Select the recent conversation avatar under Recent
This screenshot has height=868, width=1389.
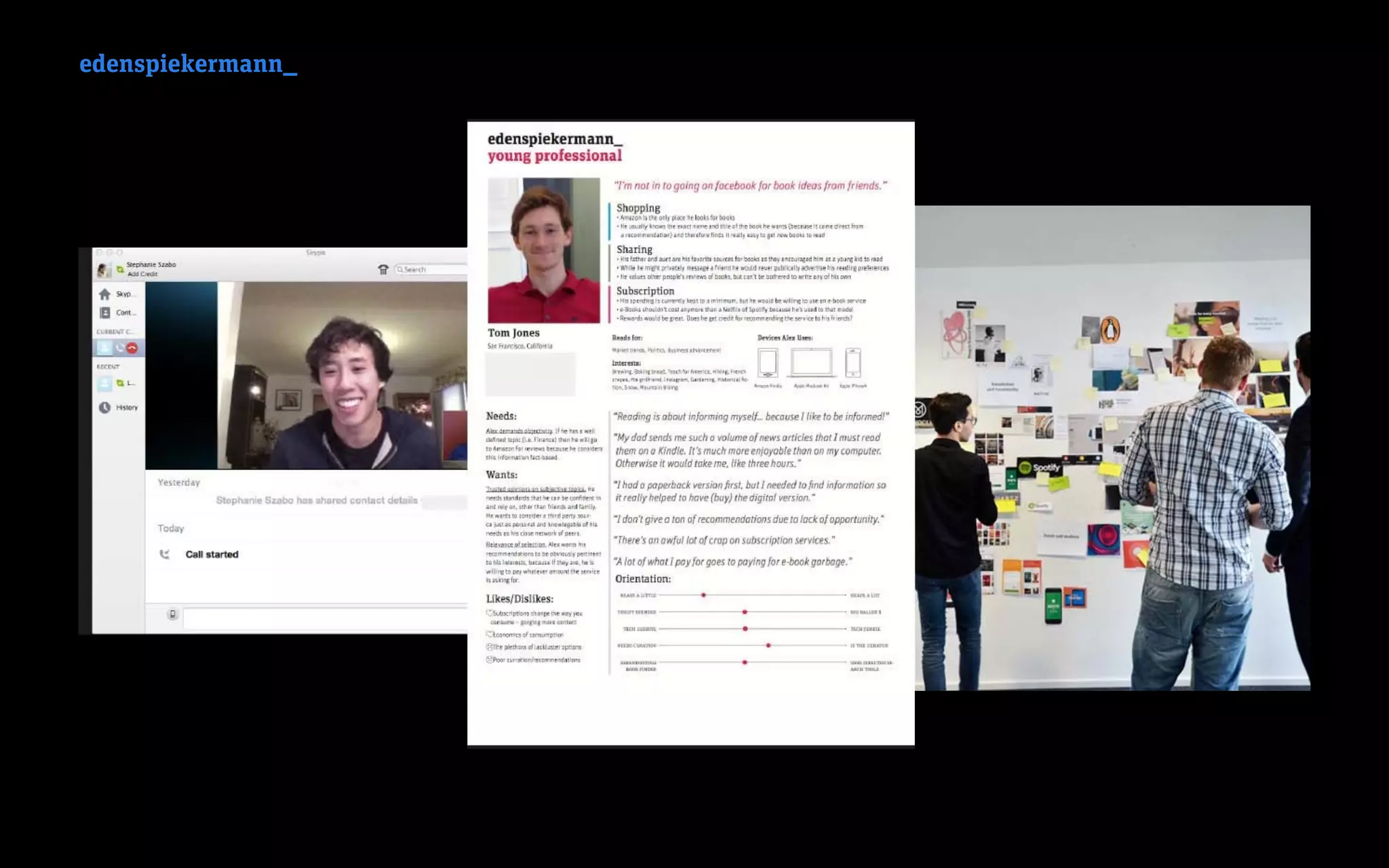pyautogui.click(x=104, y=383)
